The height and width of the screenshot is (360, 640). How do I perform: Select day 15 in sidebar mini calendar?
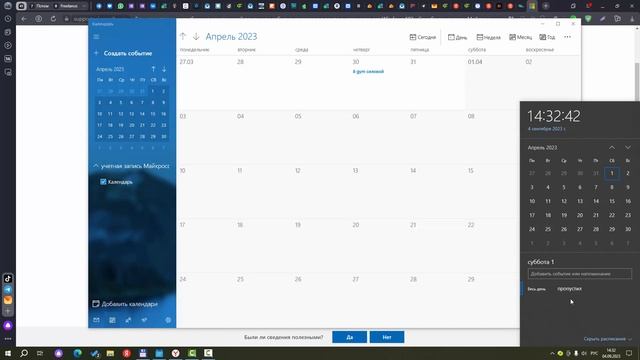point(153,114)
